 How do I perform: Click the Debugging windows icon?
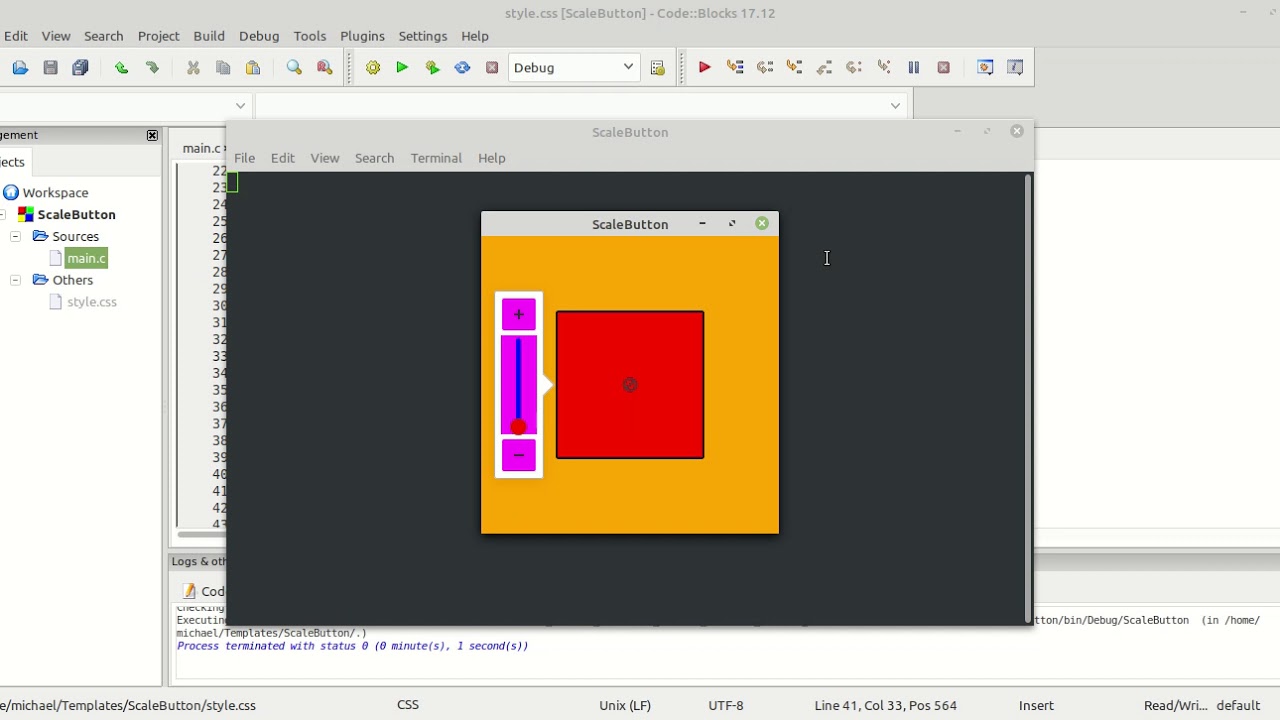pos(985,68)
